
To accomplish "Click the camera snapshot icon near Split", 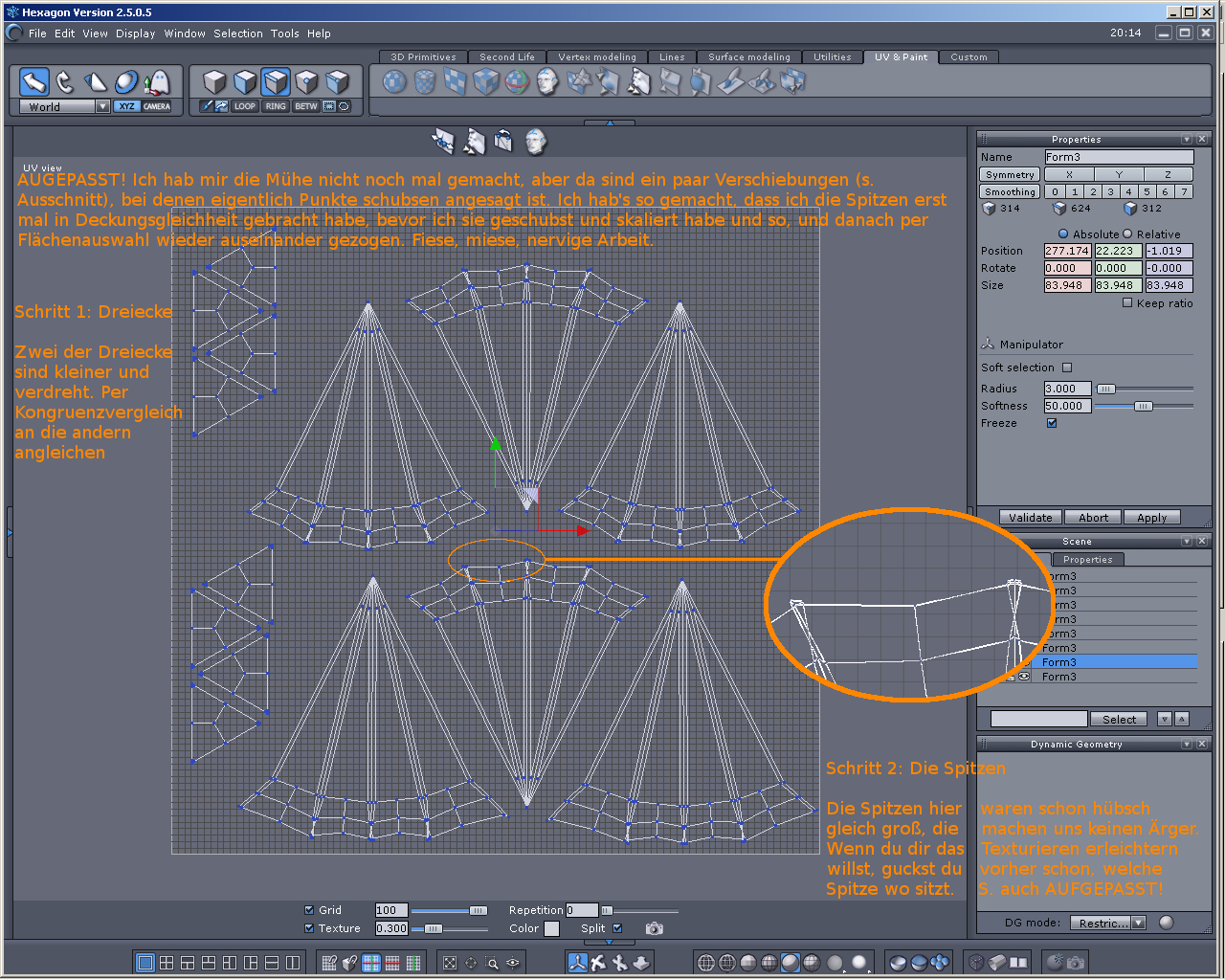I will point(654,928).
